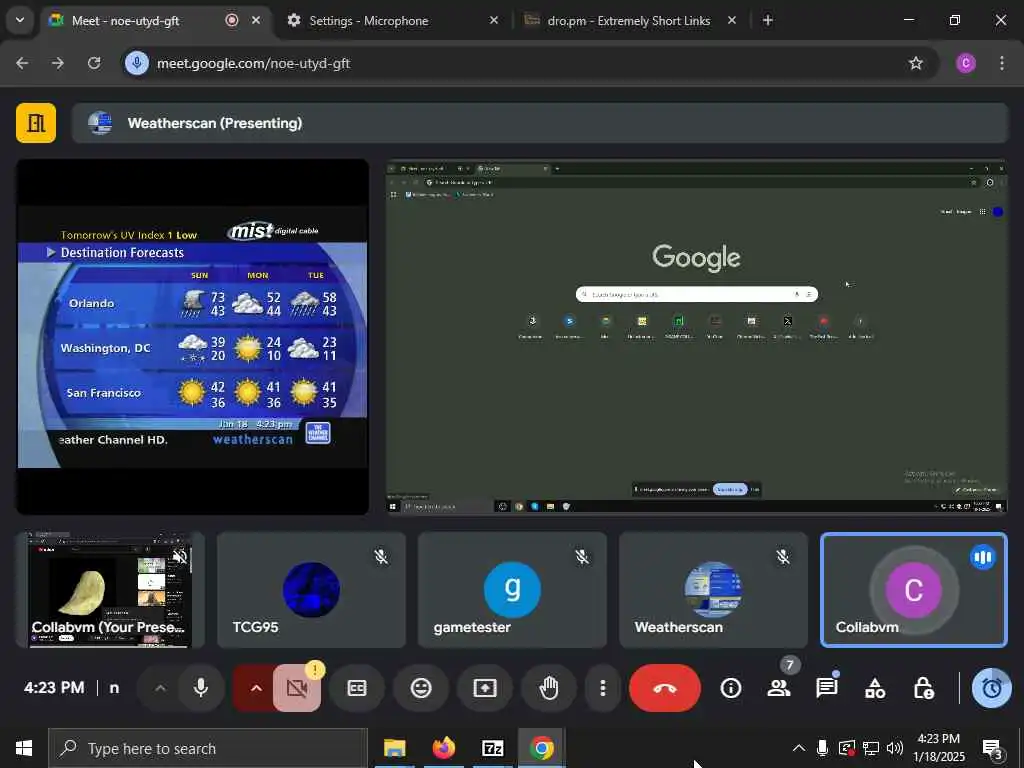
Task: Toggle closed captions in Meet
Action: click(x=357, y=688)
